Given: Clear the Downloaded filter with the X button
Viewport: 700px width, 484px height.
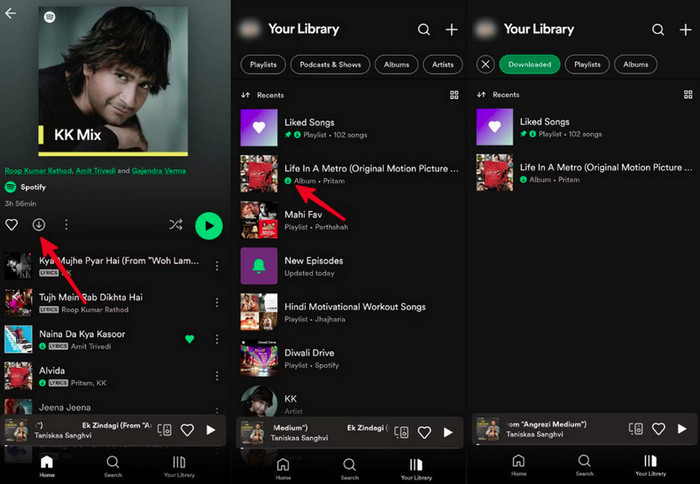Looking at the screenshot, I should point(485,64).
